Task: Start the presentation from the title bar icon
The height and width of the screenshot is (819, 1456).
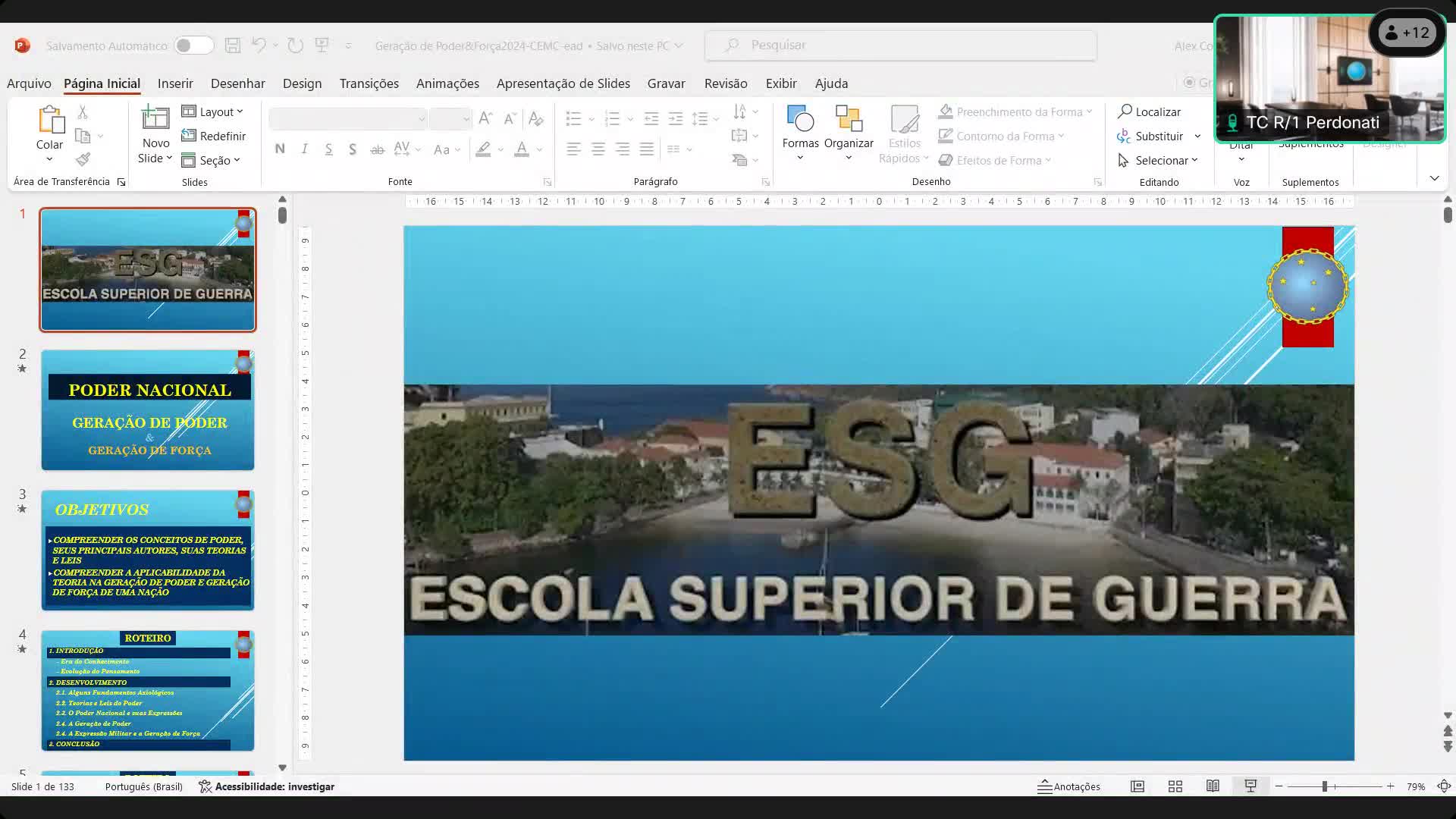Action: [x=322, y=45]
